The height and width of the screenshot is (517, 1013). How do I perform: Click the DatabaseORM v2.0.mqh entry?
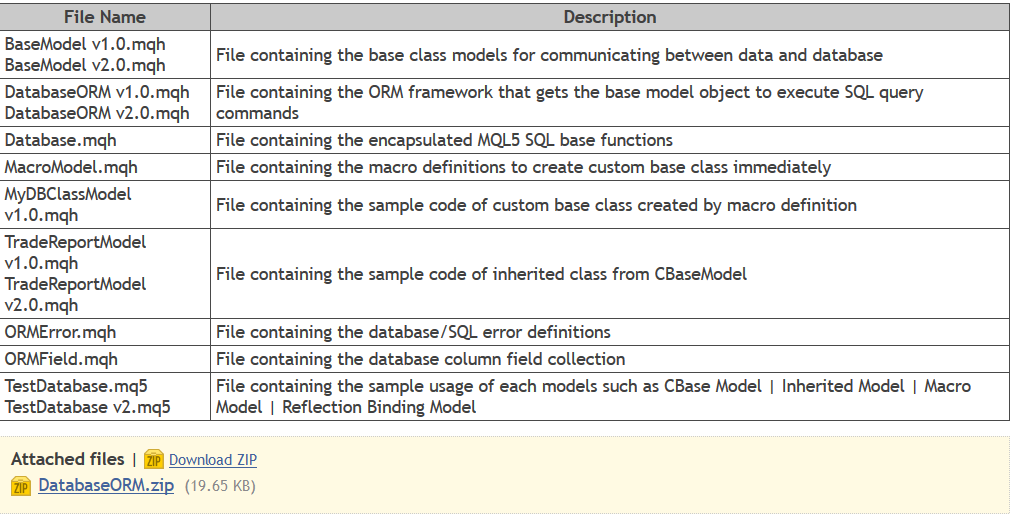(97, 113)
